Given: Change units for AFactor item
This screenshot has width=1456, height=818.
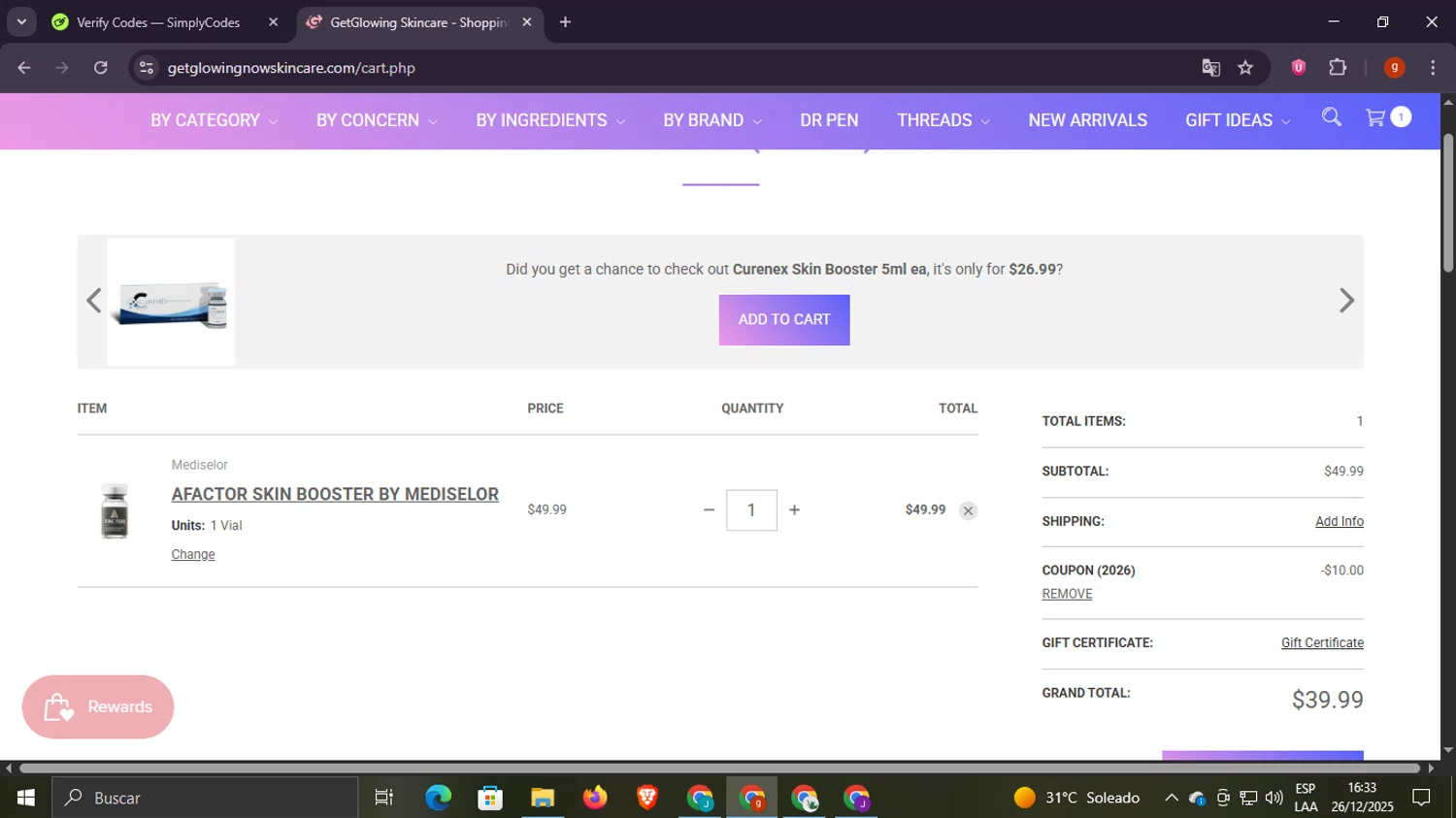Looking at the screenshot, I should [x=193, y=554].
